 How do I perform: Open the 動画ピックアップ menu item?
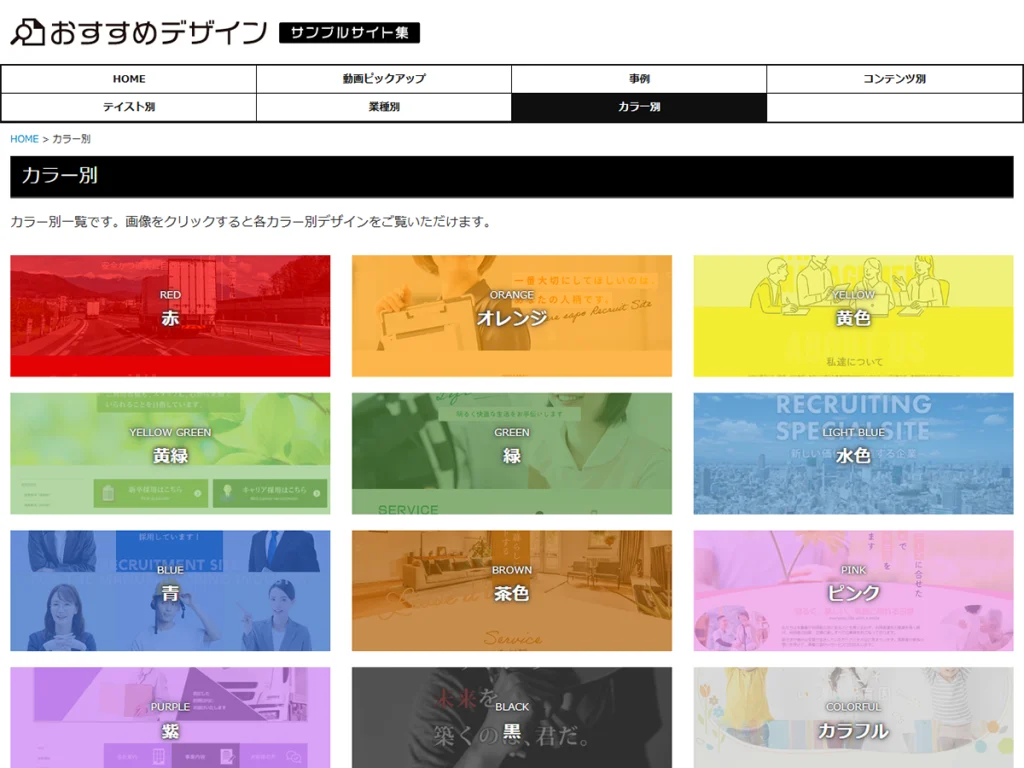384,79
